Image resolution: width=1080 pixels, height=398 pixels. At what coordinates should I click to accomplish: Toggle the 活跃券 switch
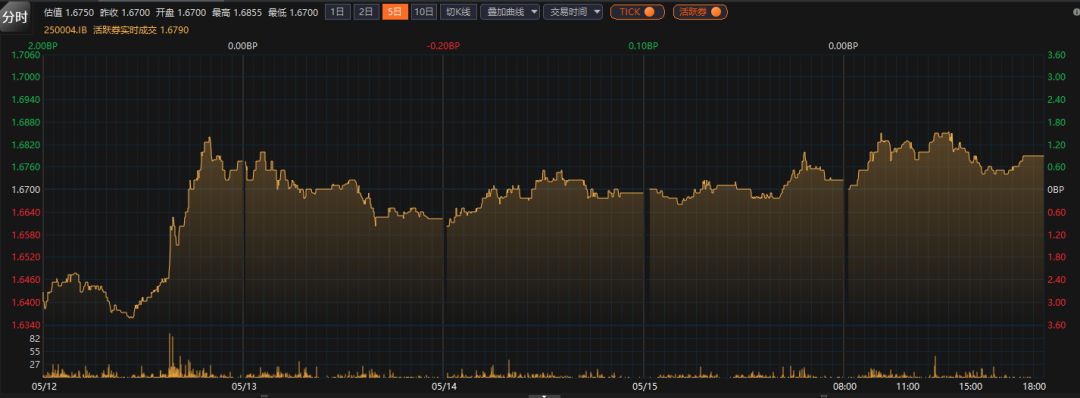click(700, 12)
